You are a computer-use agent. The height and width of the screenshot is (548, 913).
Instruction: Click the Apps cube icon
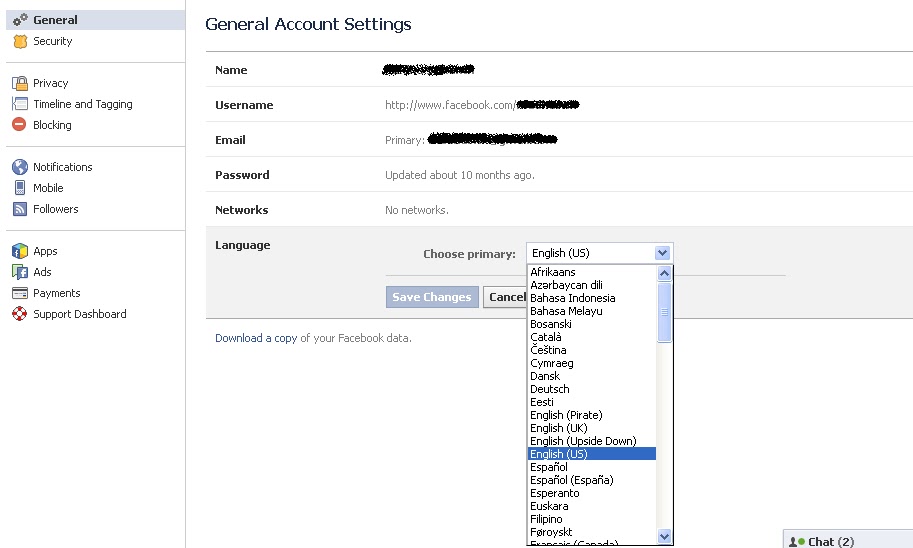(x=20, y=251)
